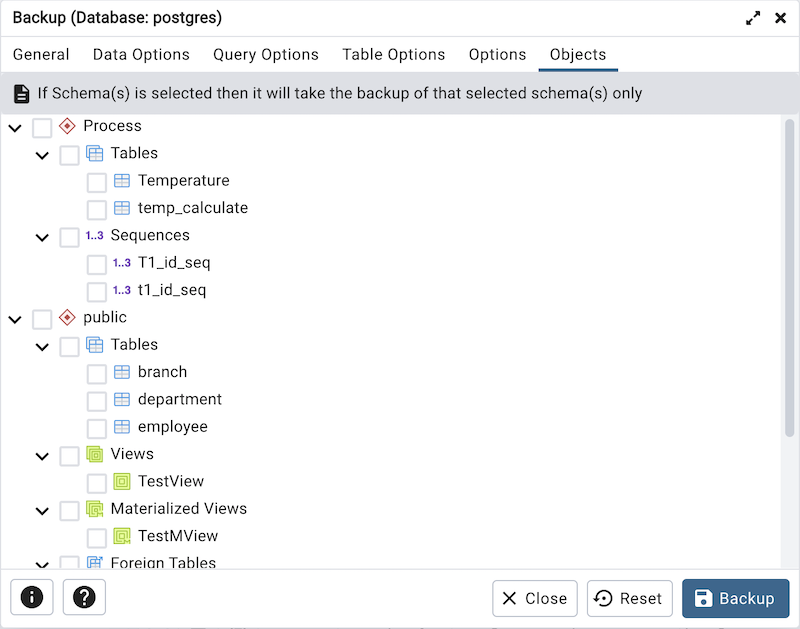Click the Process schema icon
Image resolution: width=800 pixels, height=629 pixels.
coord(67,126)
